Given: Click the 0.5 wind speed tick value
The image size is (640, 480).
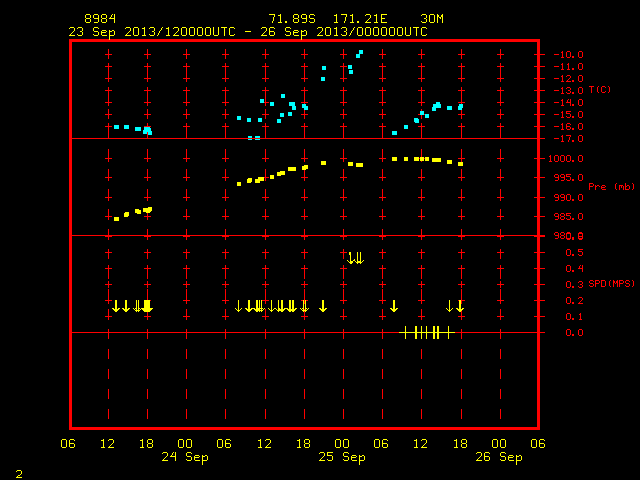Looking at the screenshot, I should point(574,253).
